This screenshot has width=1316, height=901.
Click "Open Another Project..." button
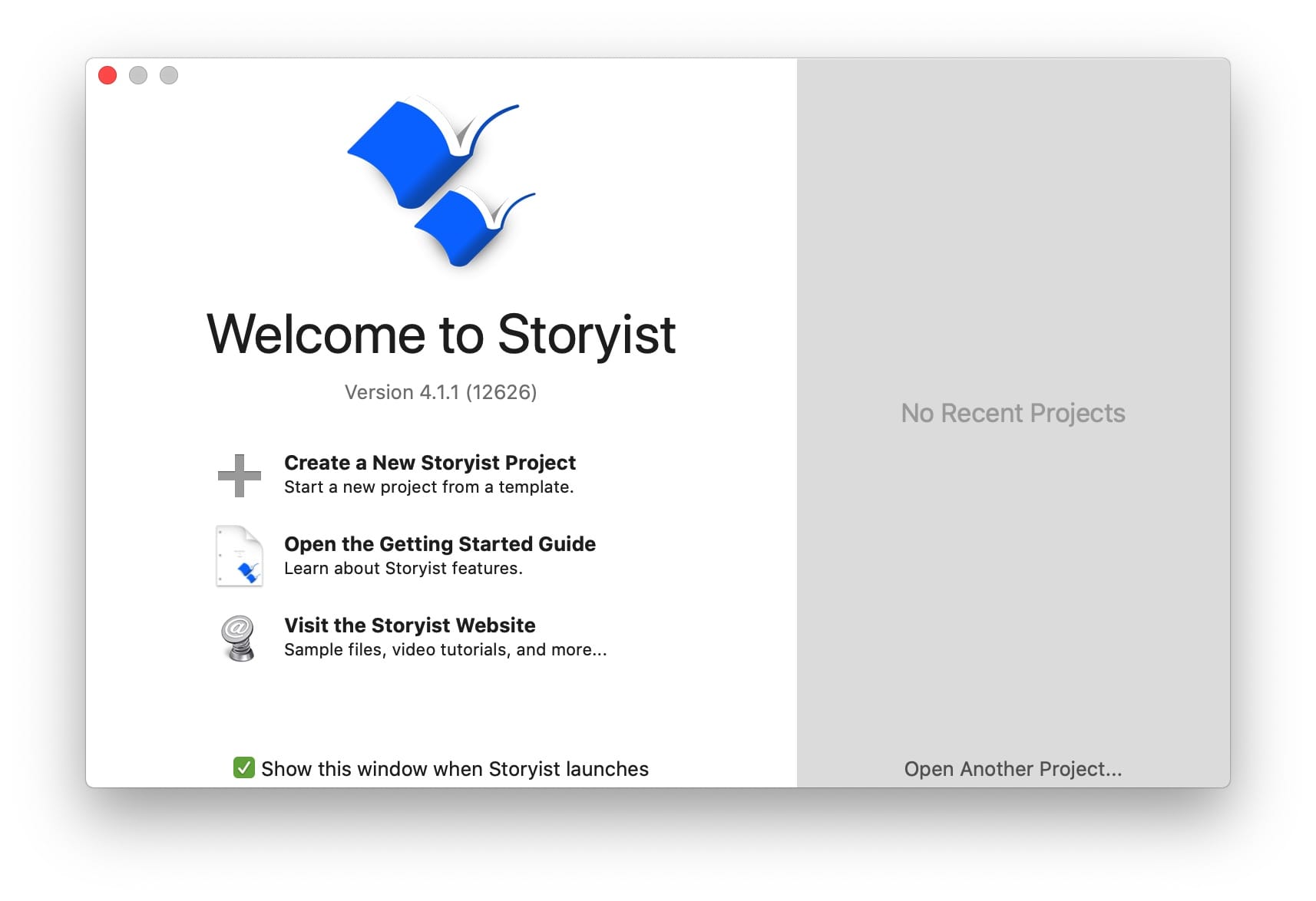[x=1013, y=769]
